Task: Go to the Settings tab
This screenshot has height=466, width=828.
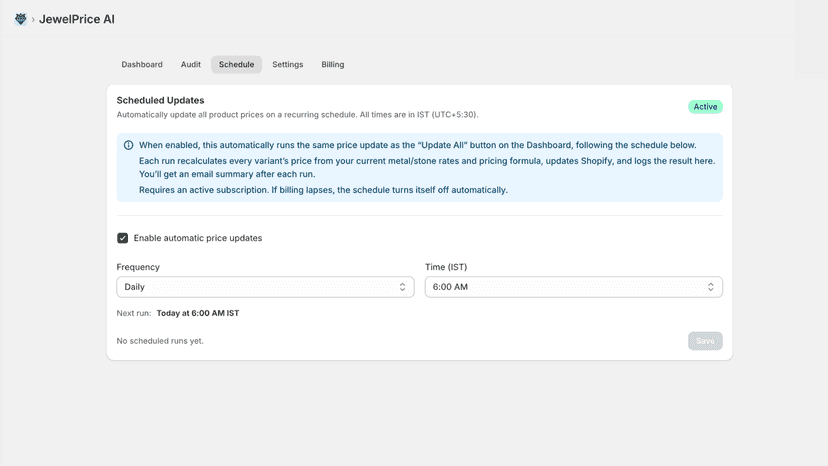Action: (x=288, y=64)
